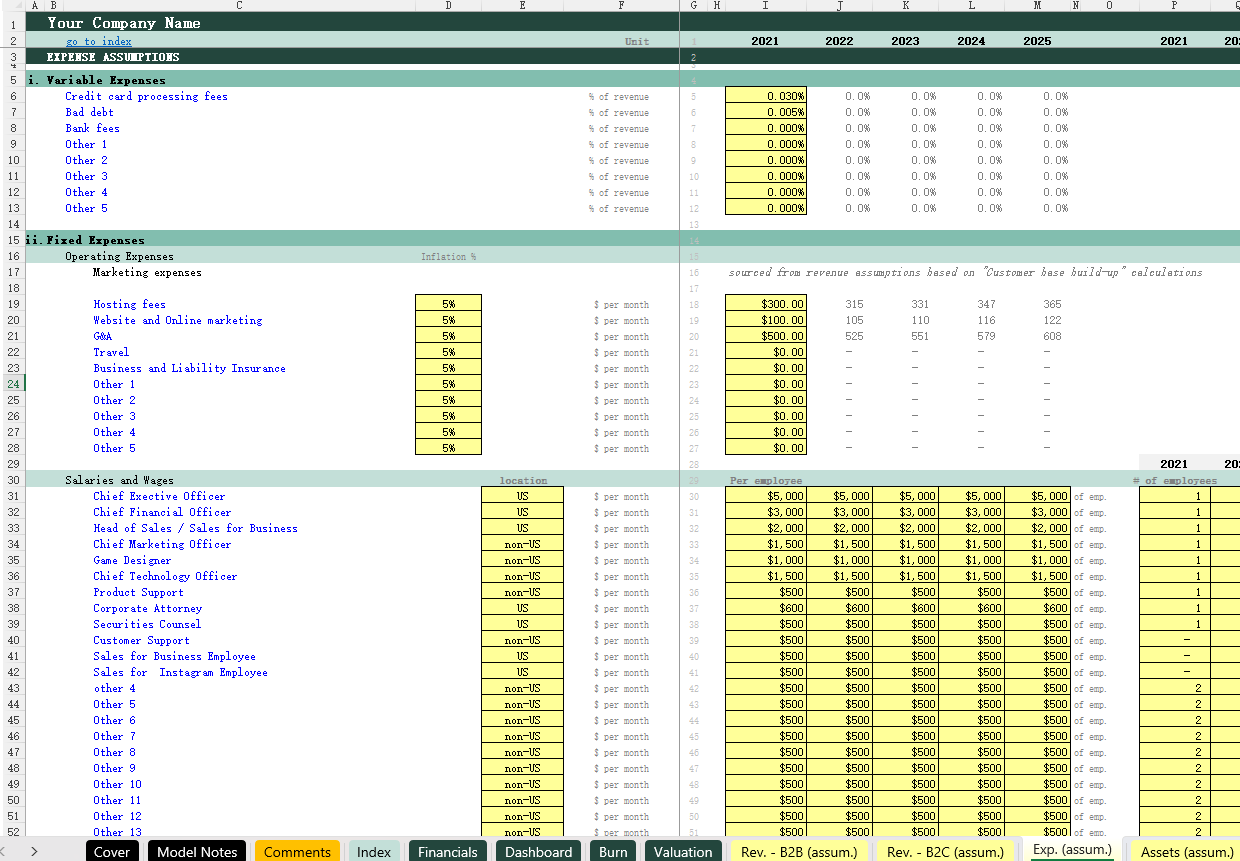Screen dimensions: 1240x861
Task: Click the sheet tabs scroll-right arrow
Action: [34, 851]
